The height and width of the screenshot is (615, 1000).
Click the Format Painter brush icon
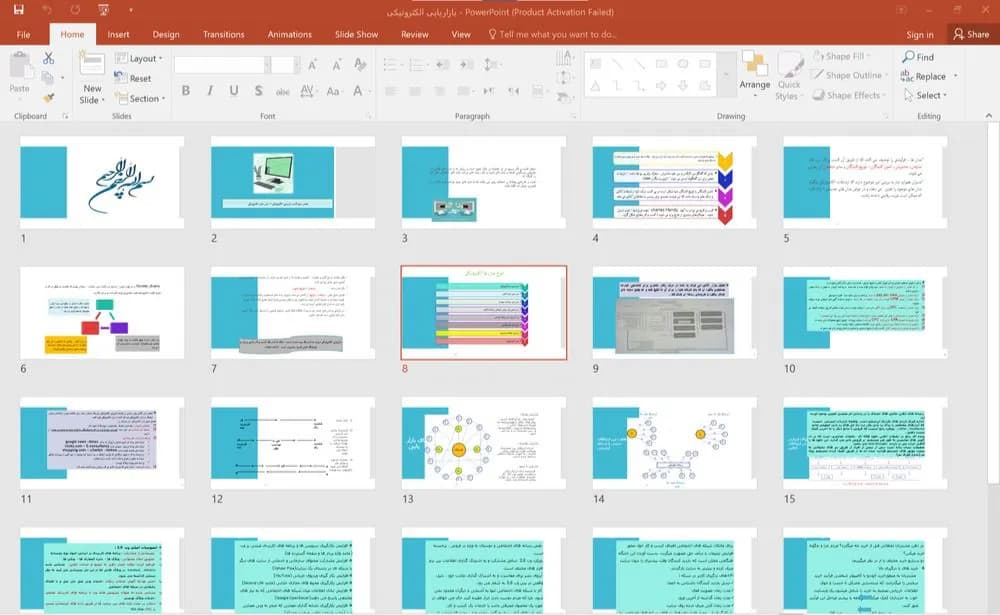pyautogui.click(x=48, y=98)
